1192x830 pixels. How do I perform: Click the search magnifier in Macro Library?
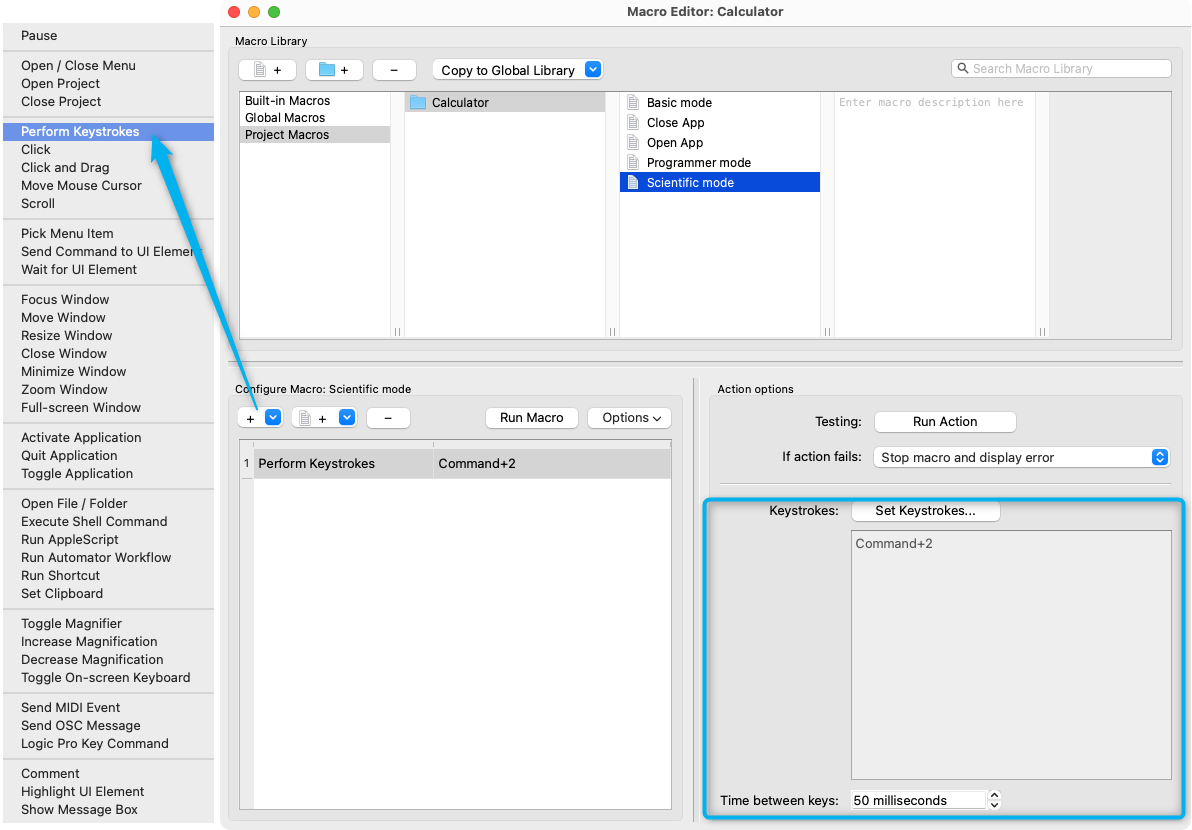(963, 69)
